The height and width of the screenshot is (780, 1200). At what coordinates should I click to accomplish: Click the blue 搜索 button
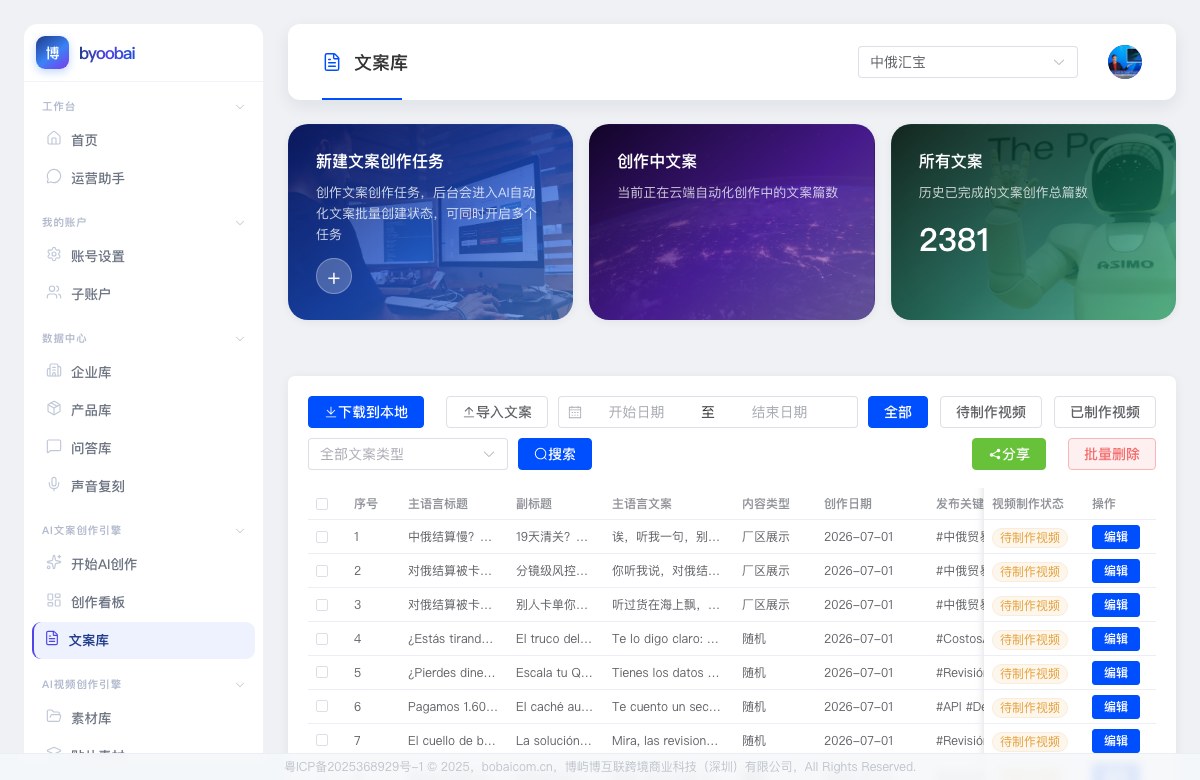(555, 454)
